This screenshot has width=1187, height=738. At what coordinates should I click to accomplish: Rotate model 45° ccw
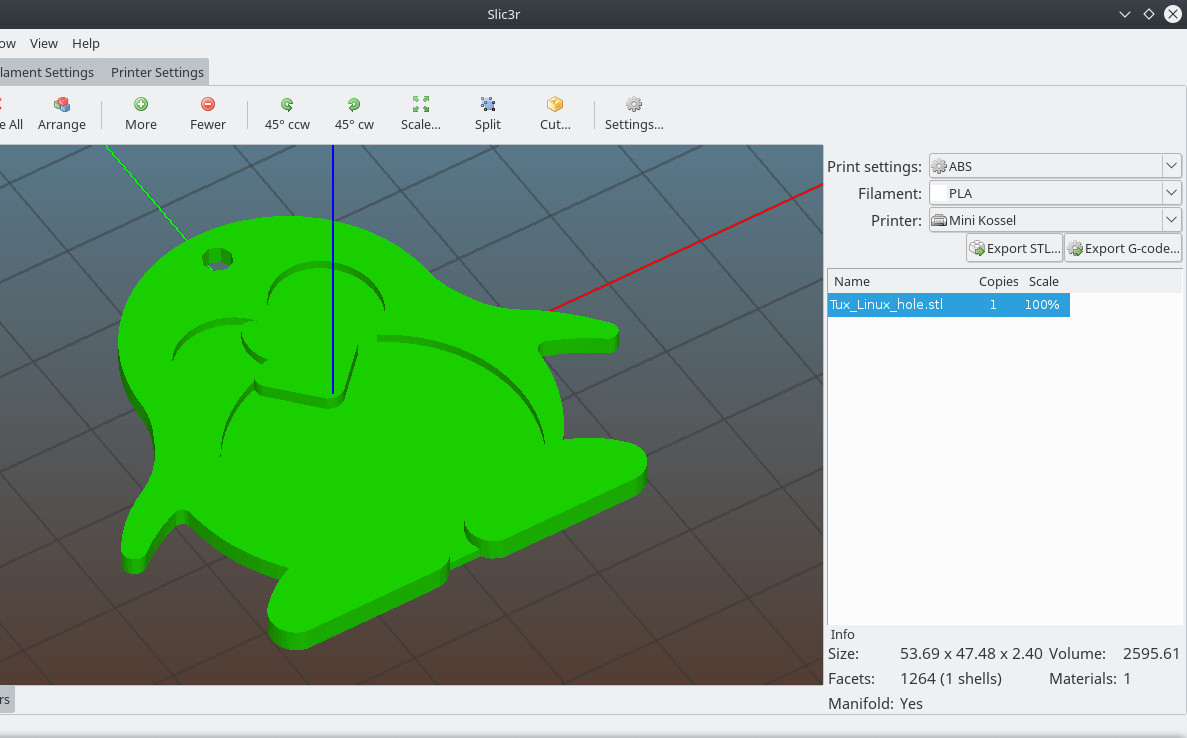pos(287,114)
